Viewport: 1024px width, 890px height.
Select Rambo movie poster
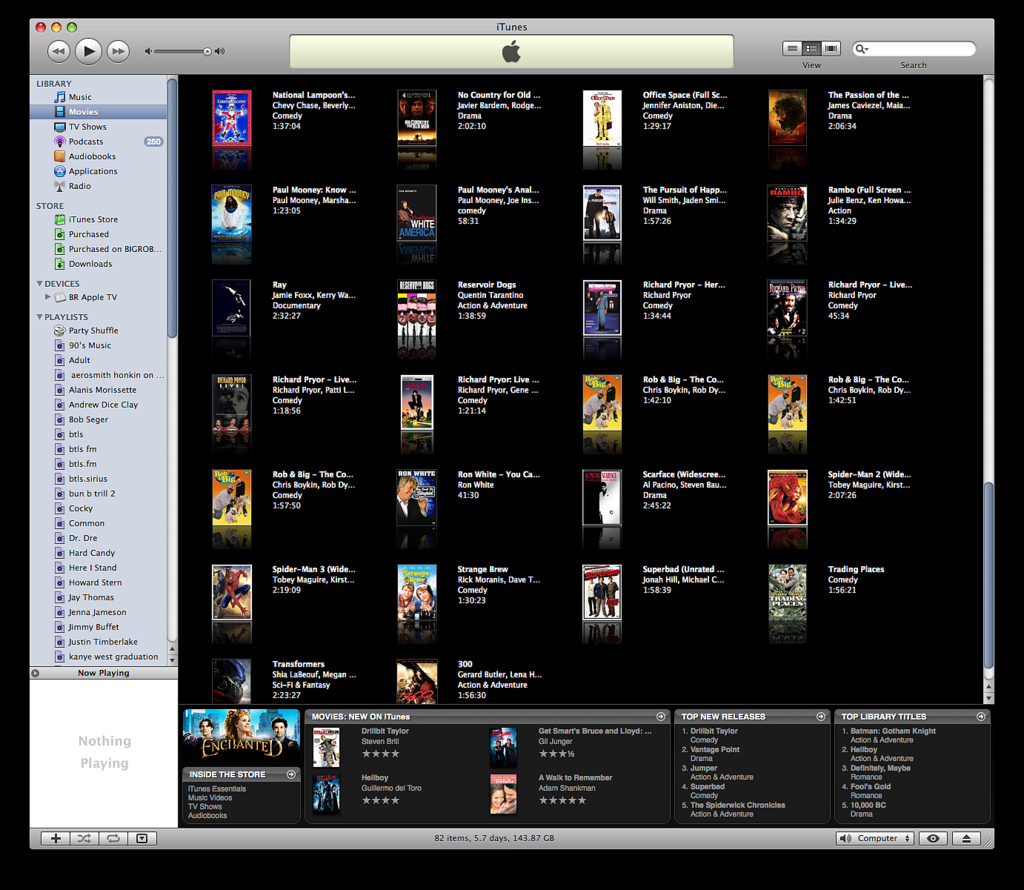pyautogui.click(x=788, y=213)
